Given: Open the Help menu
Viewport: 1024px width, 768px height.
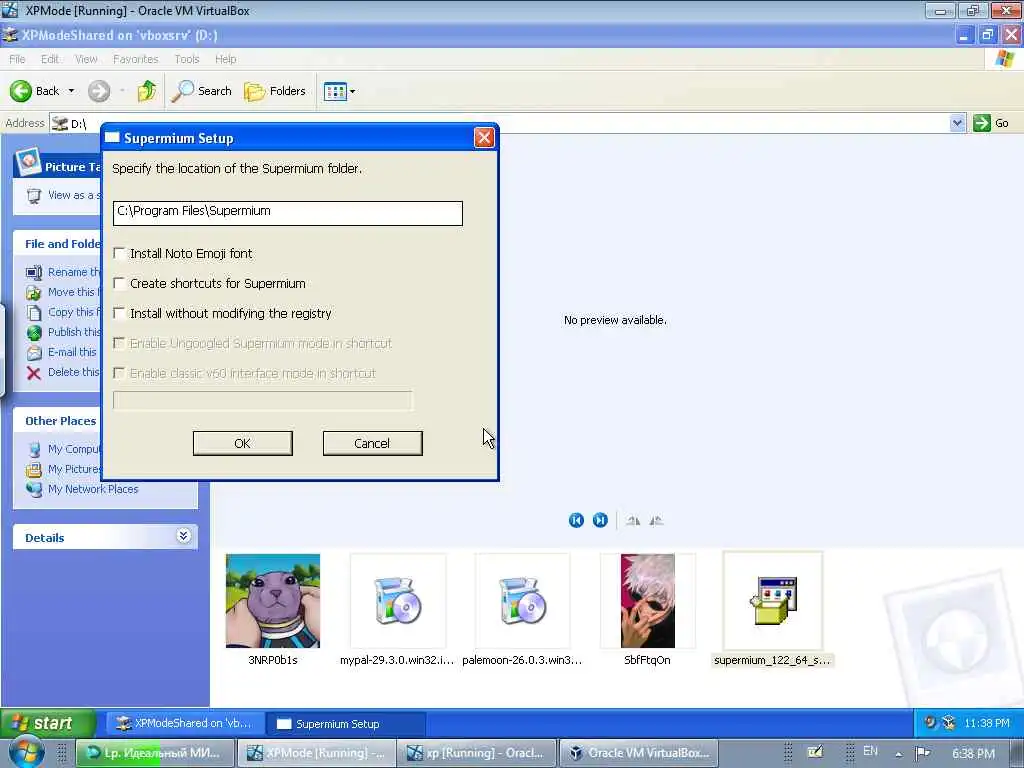Looking at the screenshot, I should 225,59.
